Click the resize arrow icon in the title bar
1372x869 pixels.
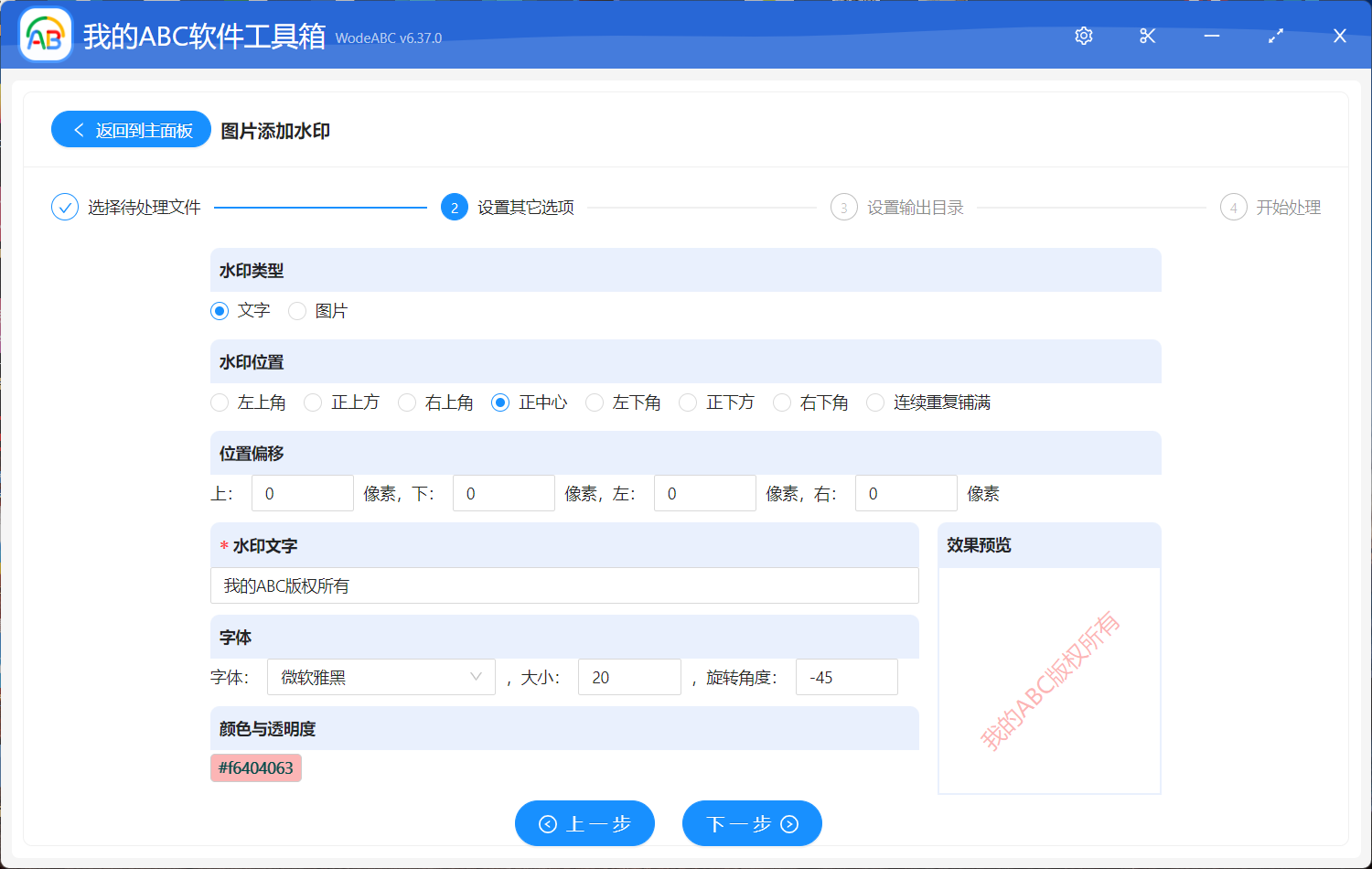click(1275, 36)
